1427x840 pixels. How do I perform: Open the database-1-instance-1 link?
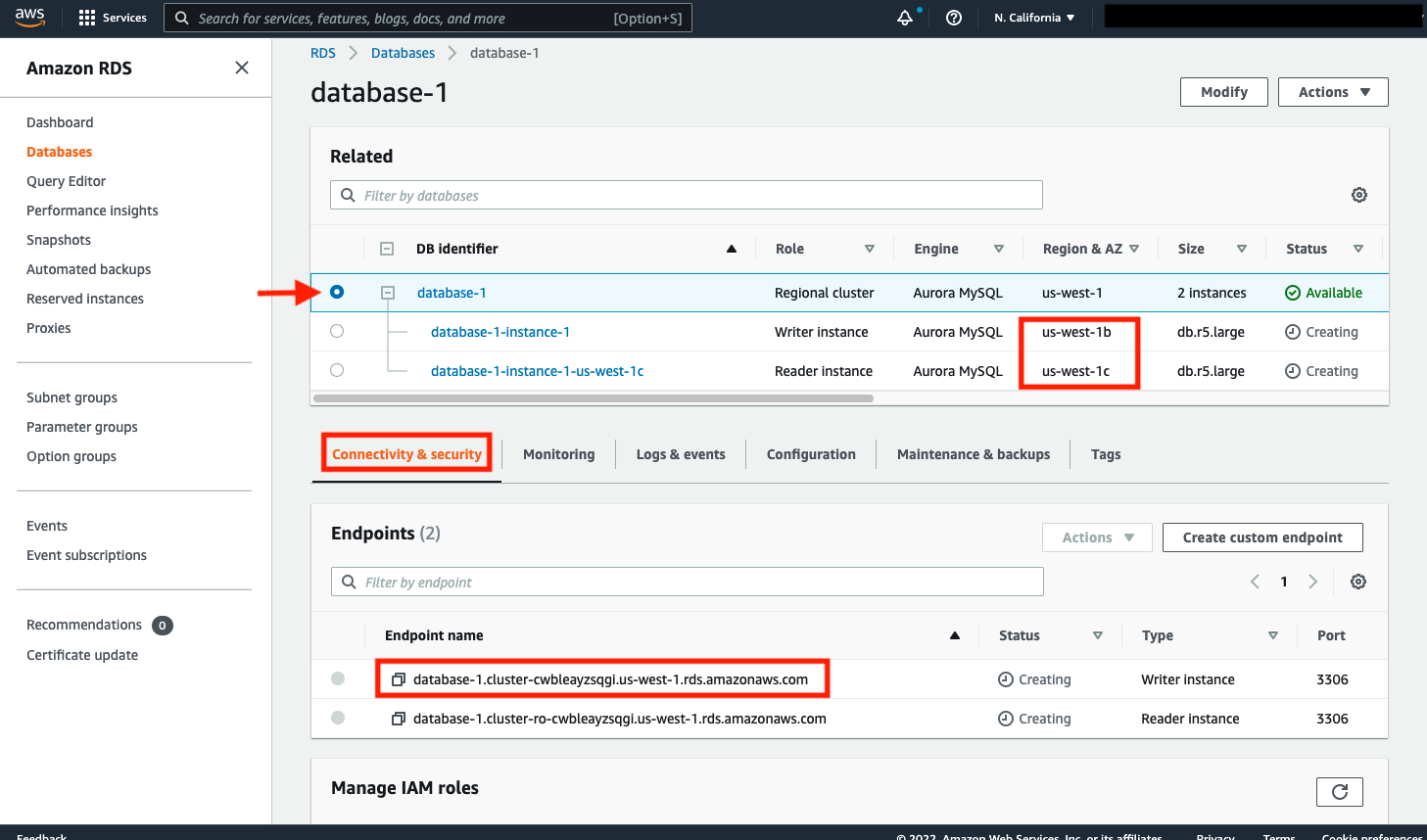[500, 332]
